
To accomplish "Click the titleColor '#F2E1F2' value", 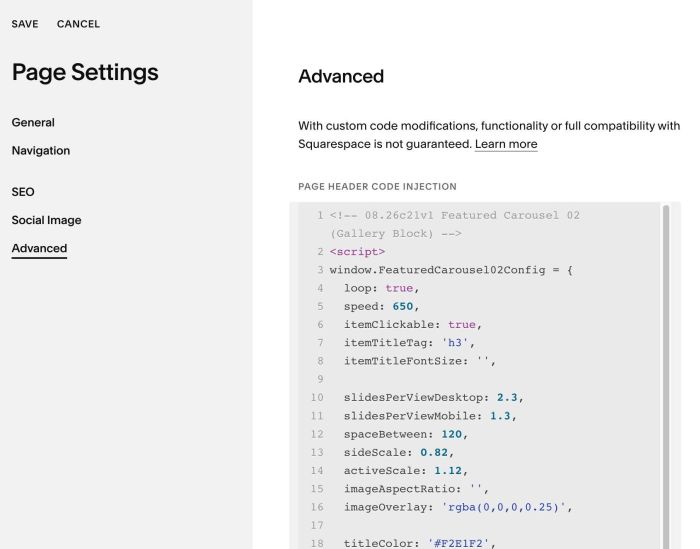I will [458, 543].
